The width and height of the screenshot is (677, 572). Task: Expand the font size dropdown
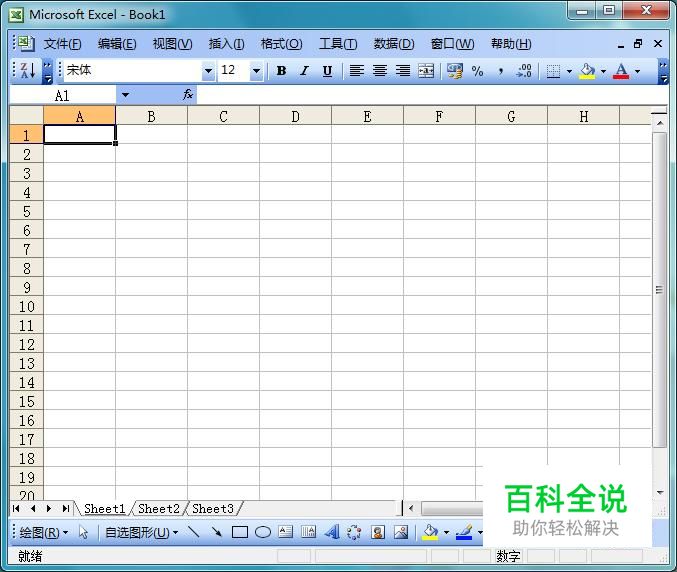point(256,70)
